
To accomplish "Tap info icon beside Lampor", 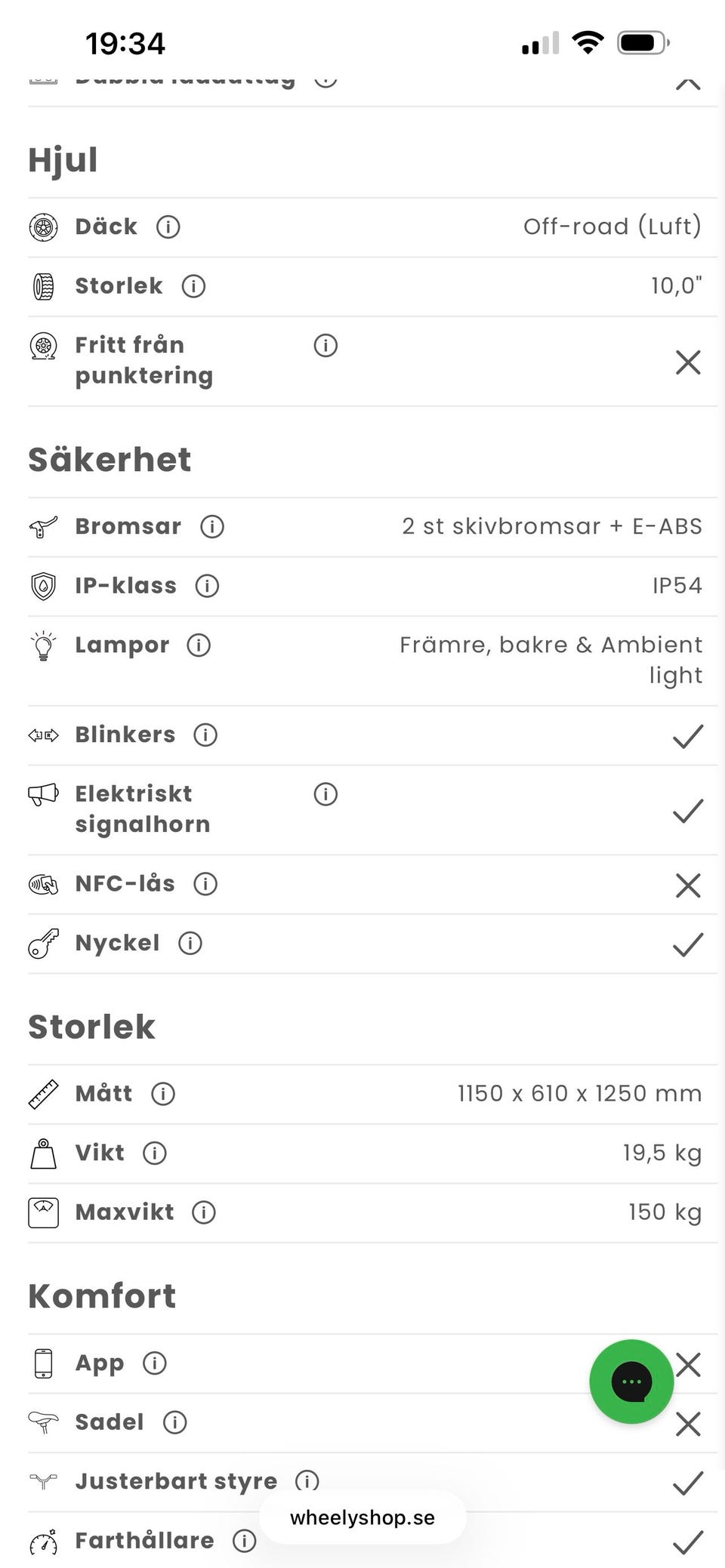I will tap(199, 645).
